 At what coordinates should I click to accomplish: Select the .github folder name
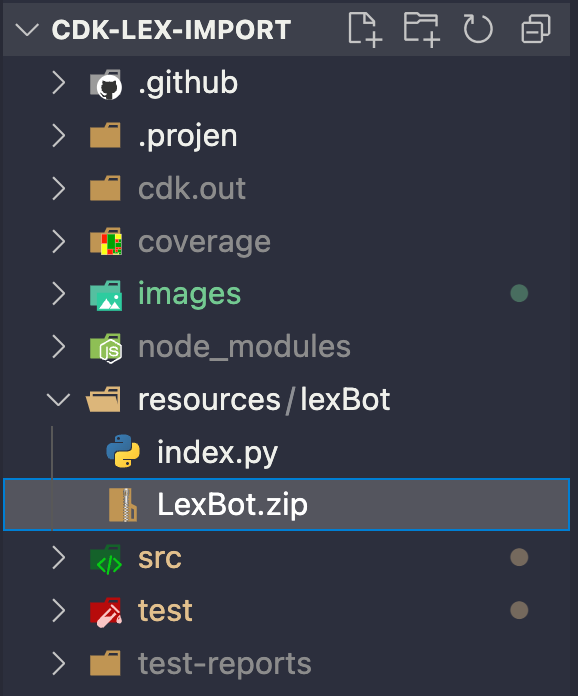click(188, 83)
